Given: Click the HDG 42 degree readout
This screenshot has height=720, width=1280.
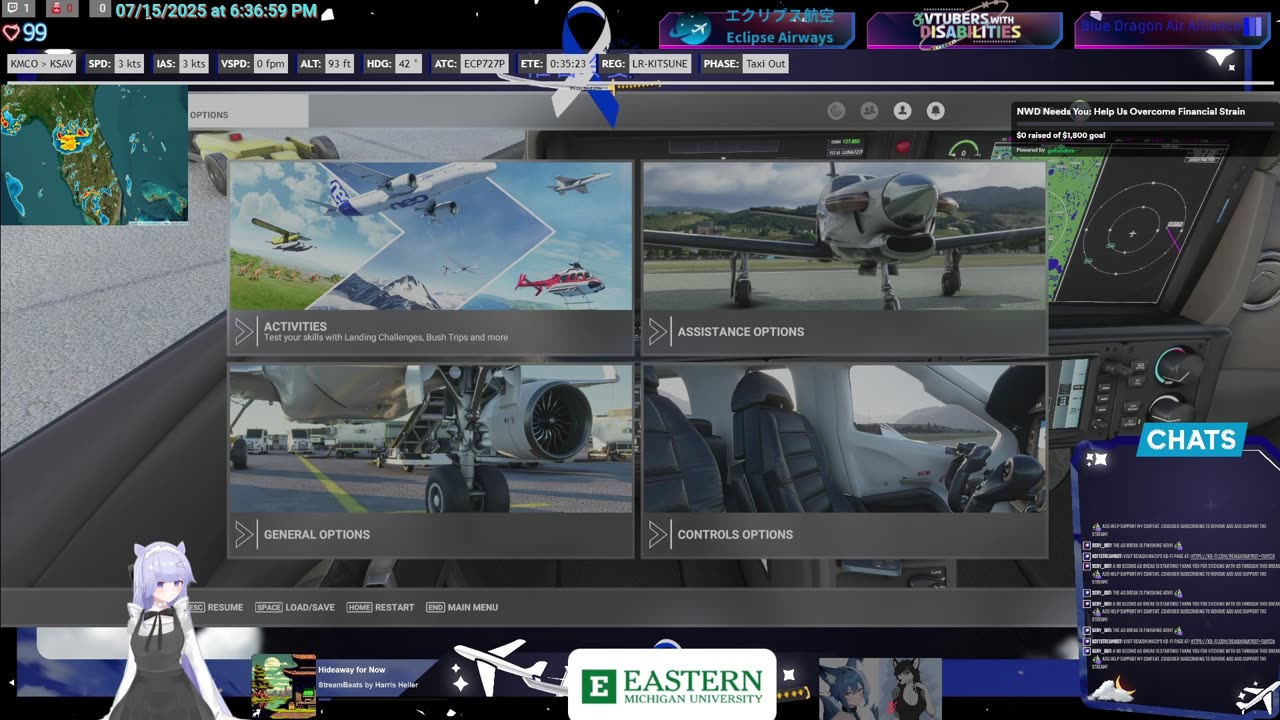Looking at the screenshot, I should 393,64.
